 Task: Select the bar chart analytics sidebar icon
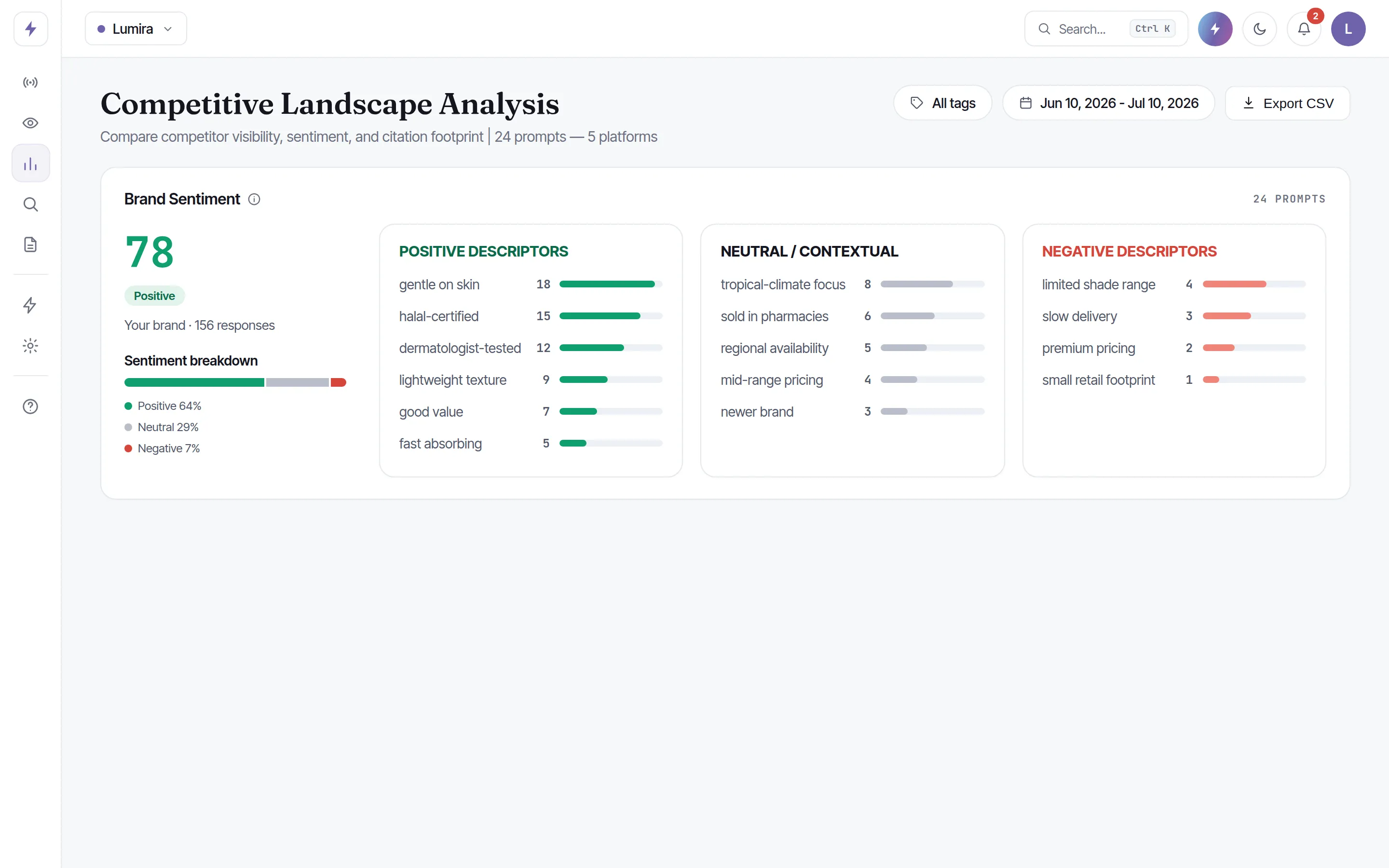tap(30, 163)
